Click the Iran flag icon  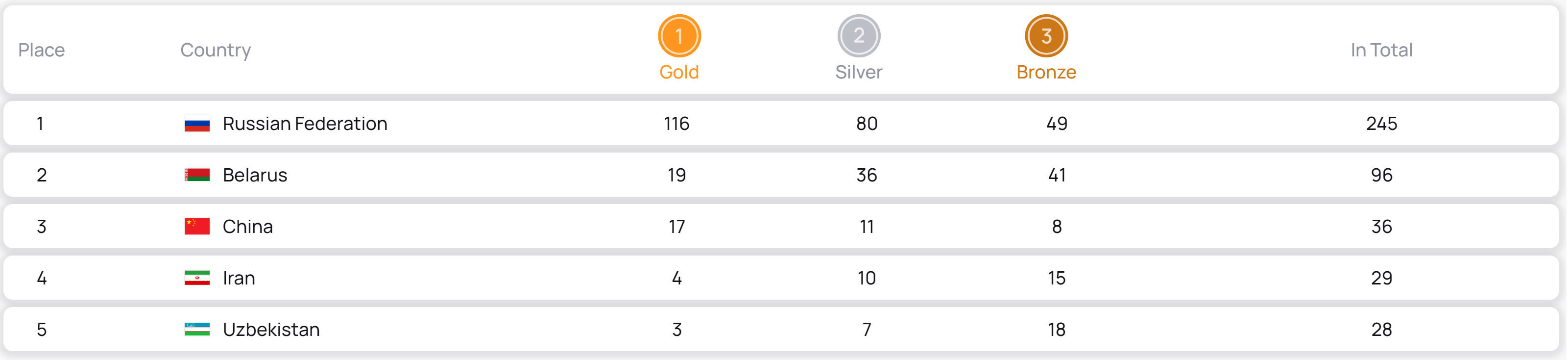[197, 279]
